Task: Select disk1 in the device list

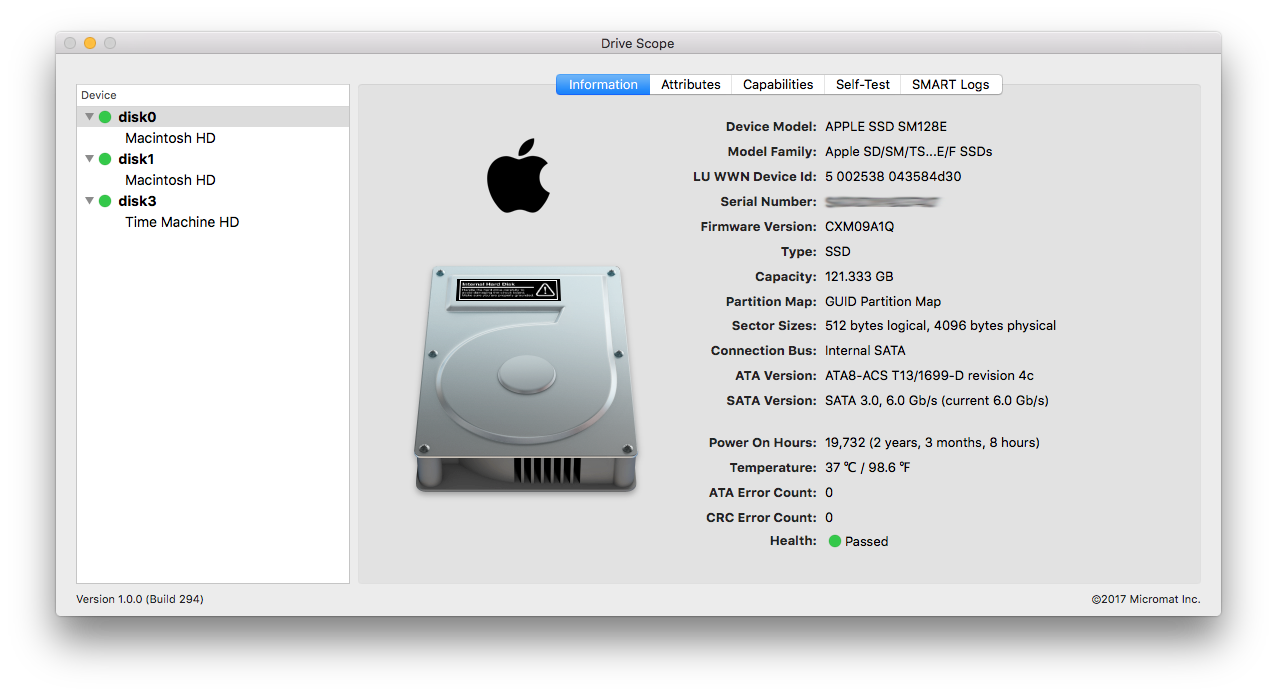Action: 213,159
